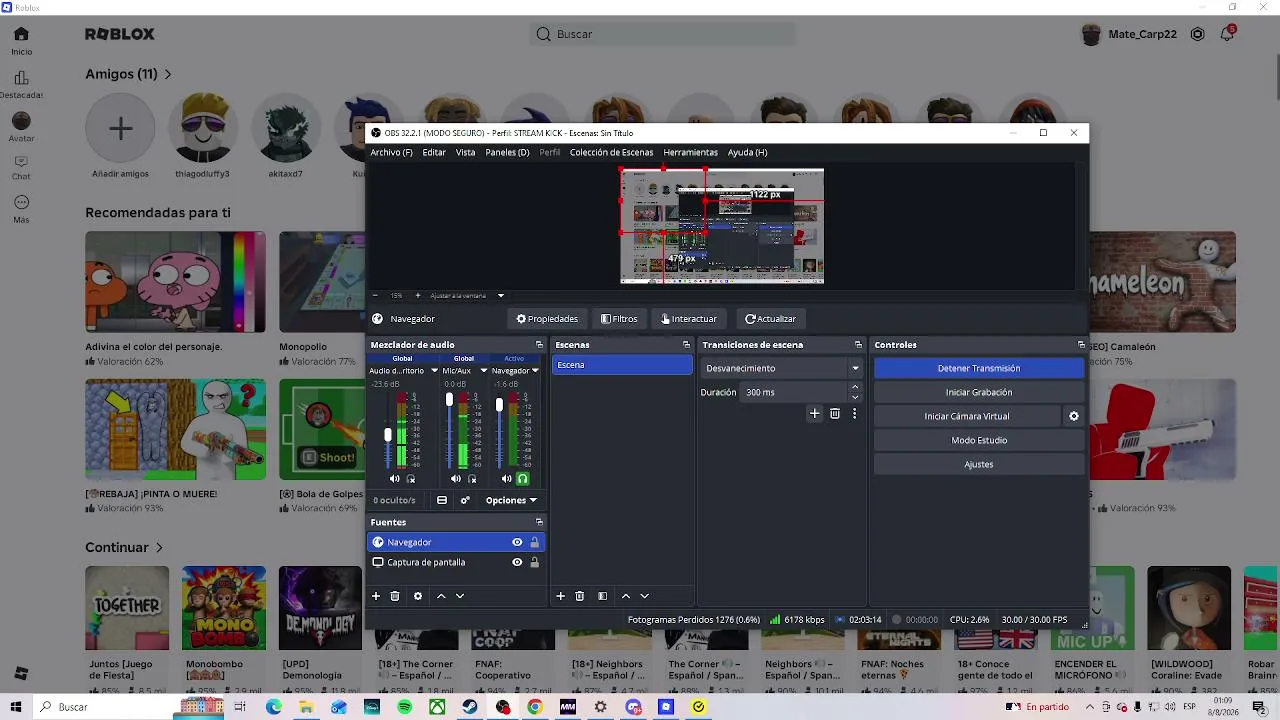The image size is (1280, 720).
Task: Open Ajustes in Controles panel
Action: [x=978, y=464]
